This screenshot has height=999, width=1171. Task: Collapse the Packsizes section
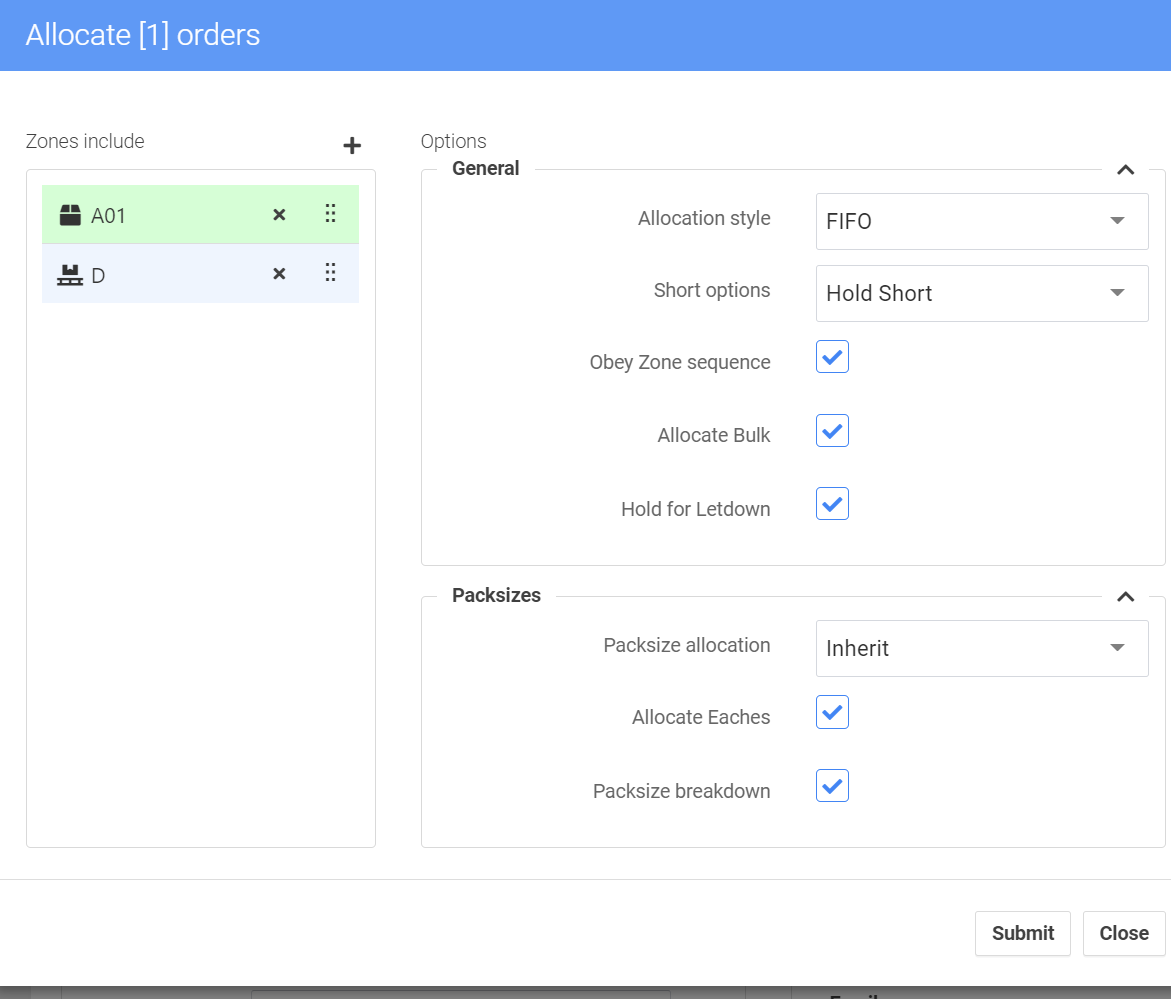click(1125, 597)
